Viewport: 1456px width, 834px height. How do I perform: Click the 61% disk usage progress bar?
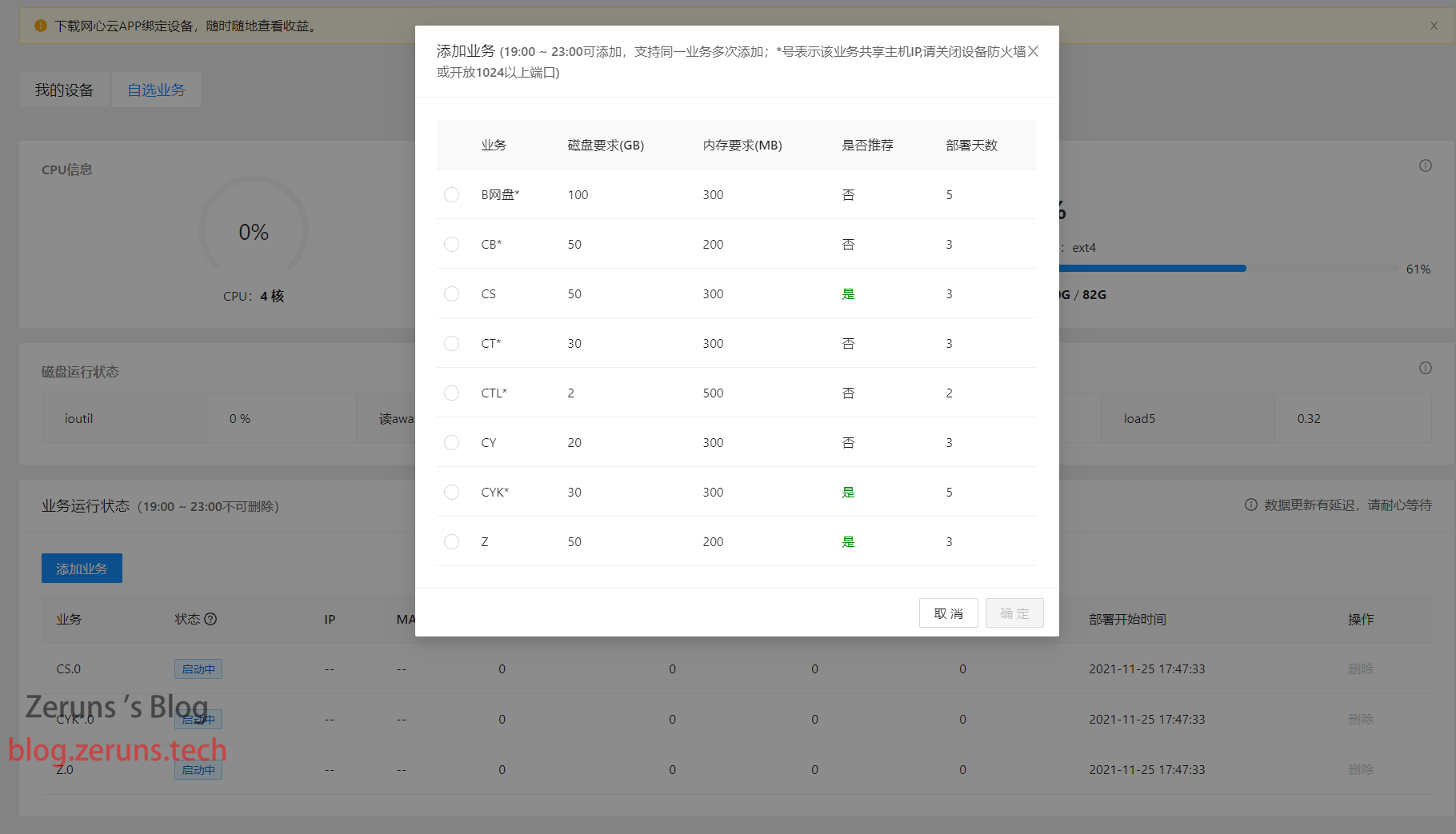tap(1230, 269)
